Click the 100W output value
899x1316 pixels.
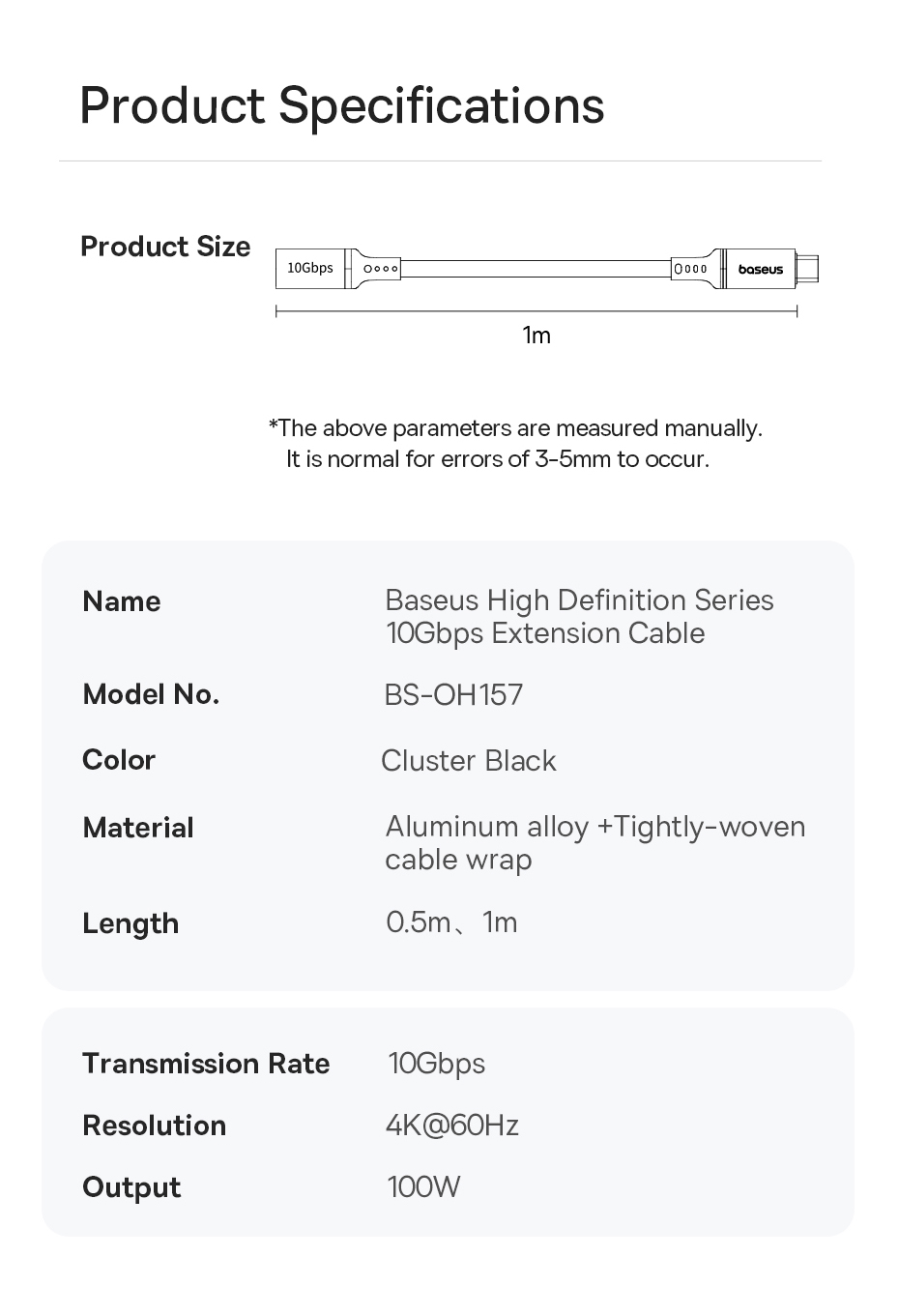pyautogui.click(x=423, y=1187)
